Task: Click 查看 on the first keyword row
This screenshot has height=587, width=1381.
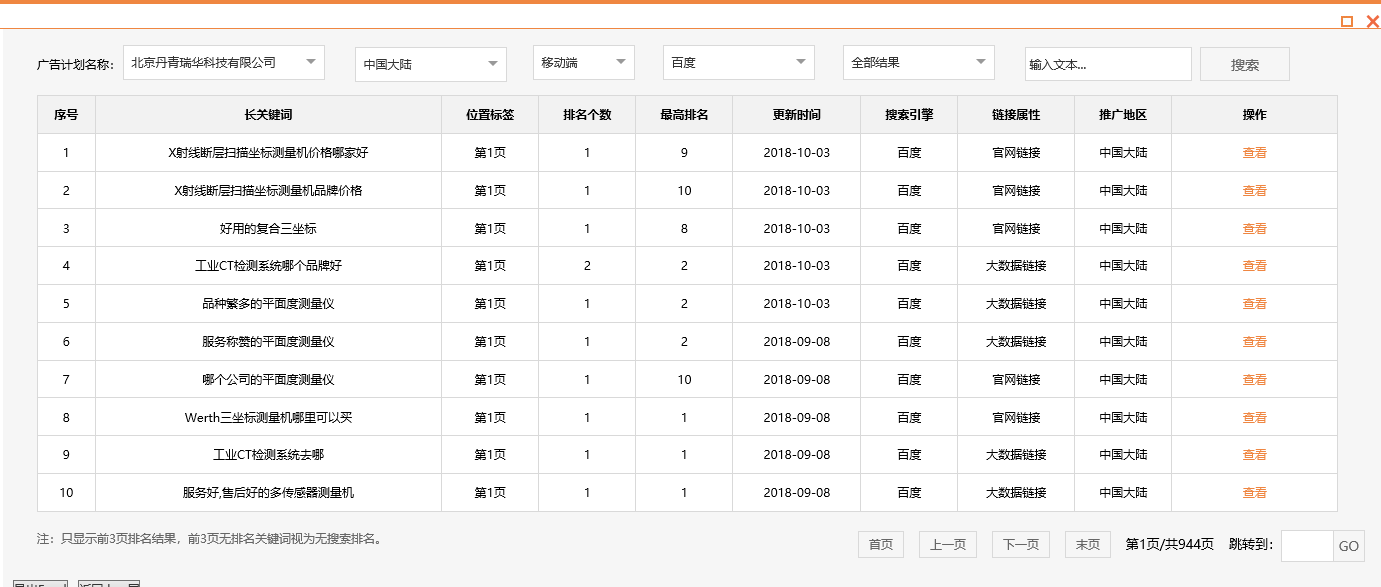Action: [x=1254, y=152]
